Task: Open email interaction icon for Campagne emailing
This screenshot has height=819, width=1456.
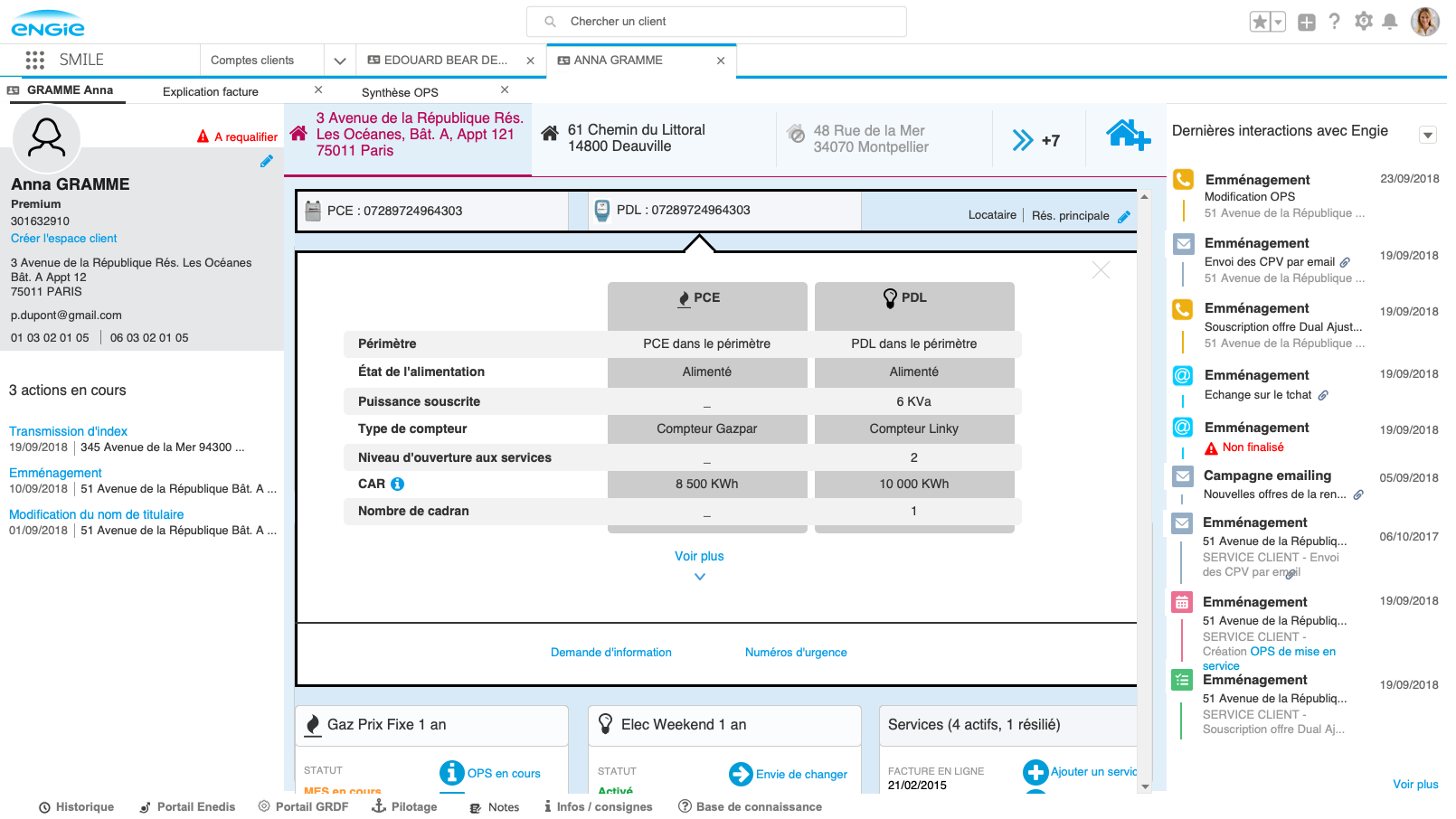Action: [x=1182, y=475]
